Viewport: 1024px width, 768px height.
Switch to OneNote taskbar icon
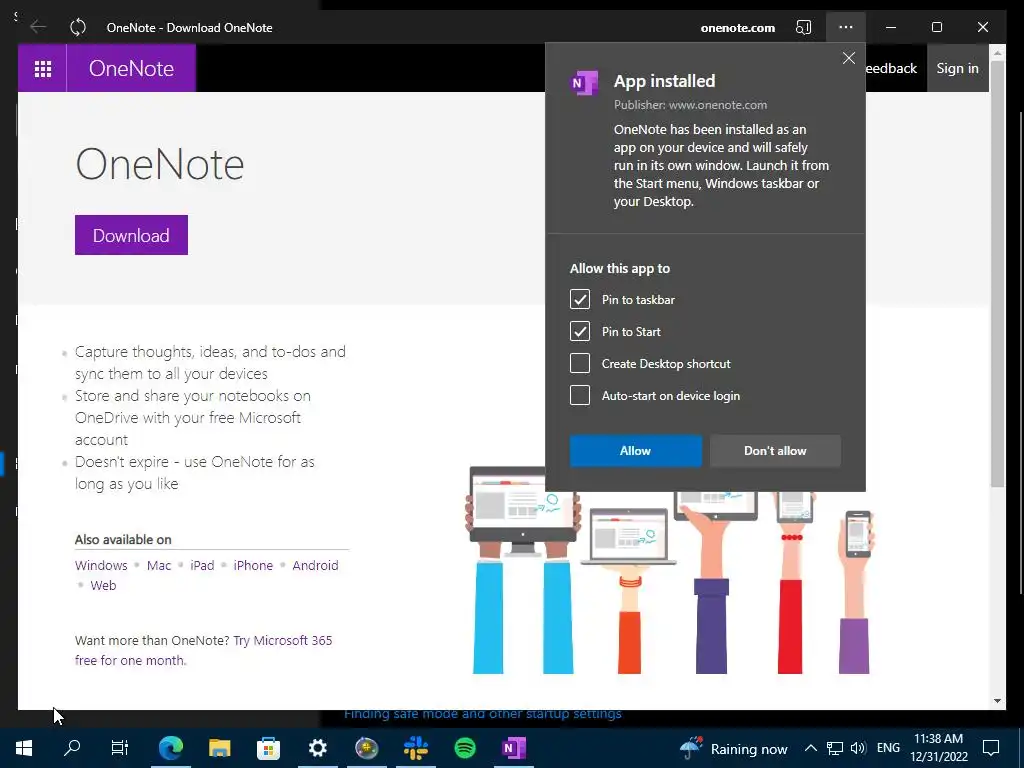tap(514, 748)
